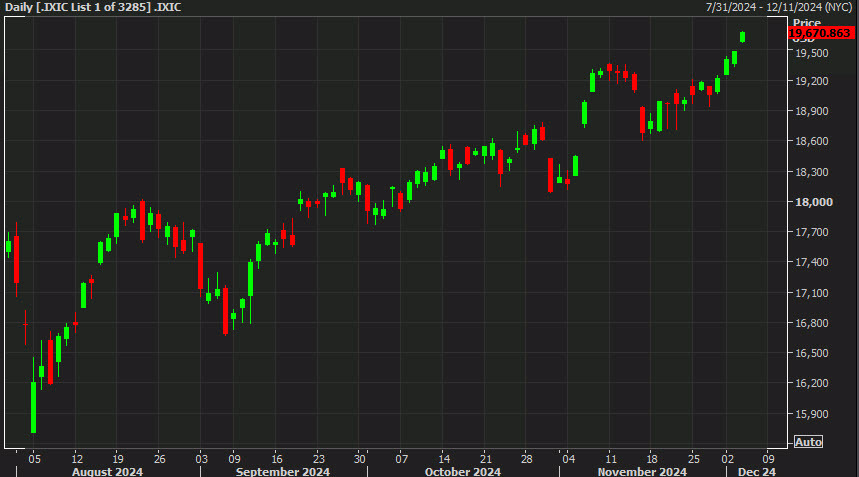Click the 18 date tick in November

pyautogui.click(x=652, y=459)
